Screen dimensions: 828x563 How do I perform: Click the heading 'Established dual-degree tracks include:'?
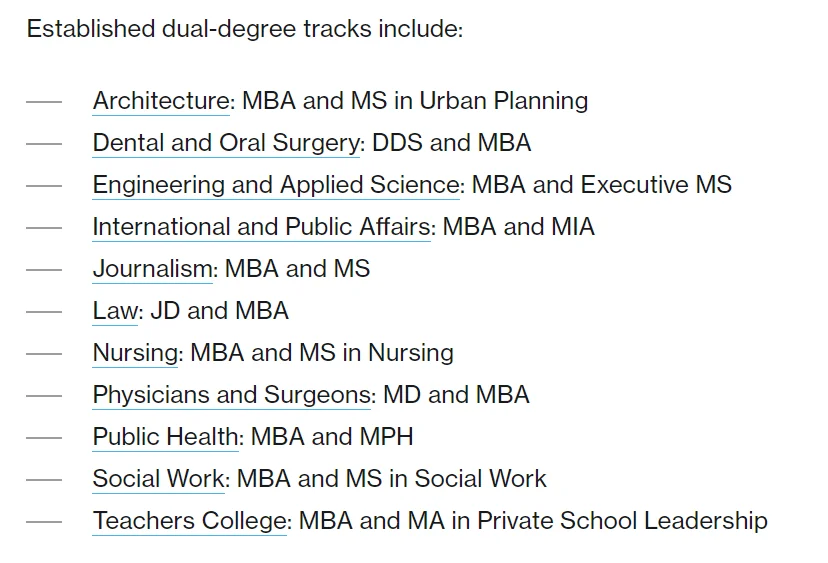[245, 29]
